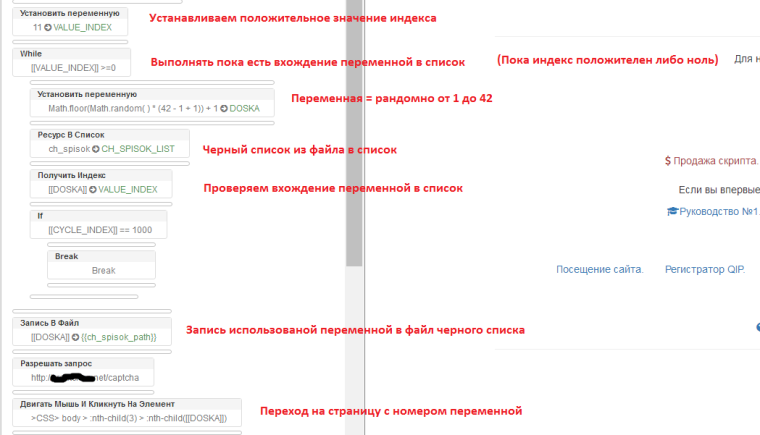The height and width of the screenshot is (435, 760).
Task: Select 'Двигать Мышь И Кликнуть На Элемент' block
Action: pyautogui.click(x=127, y=412)
